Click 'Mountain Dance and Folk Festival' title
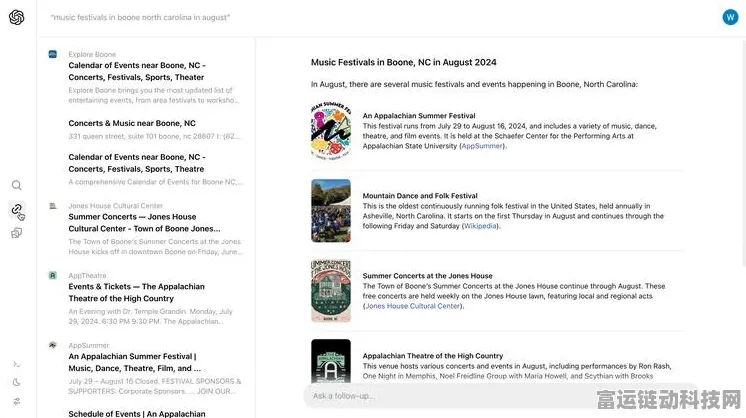This screenshot has width=746, height=418. (420, 196)
